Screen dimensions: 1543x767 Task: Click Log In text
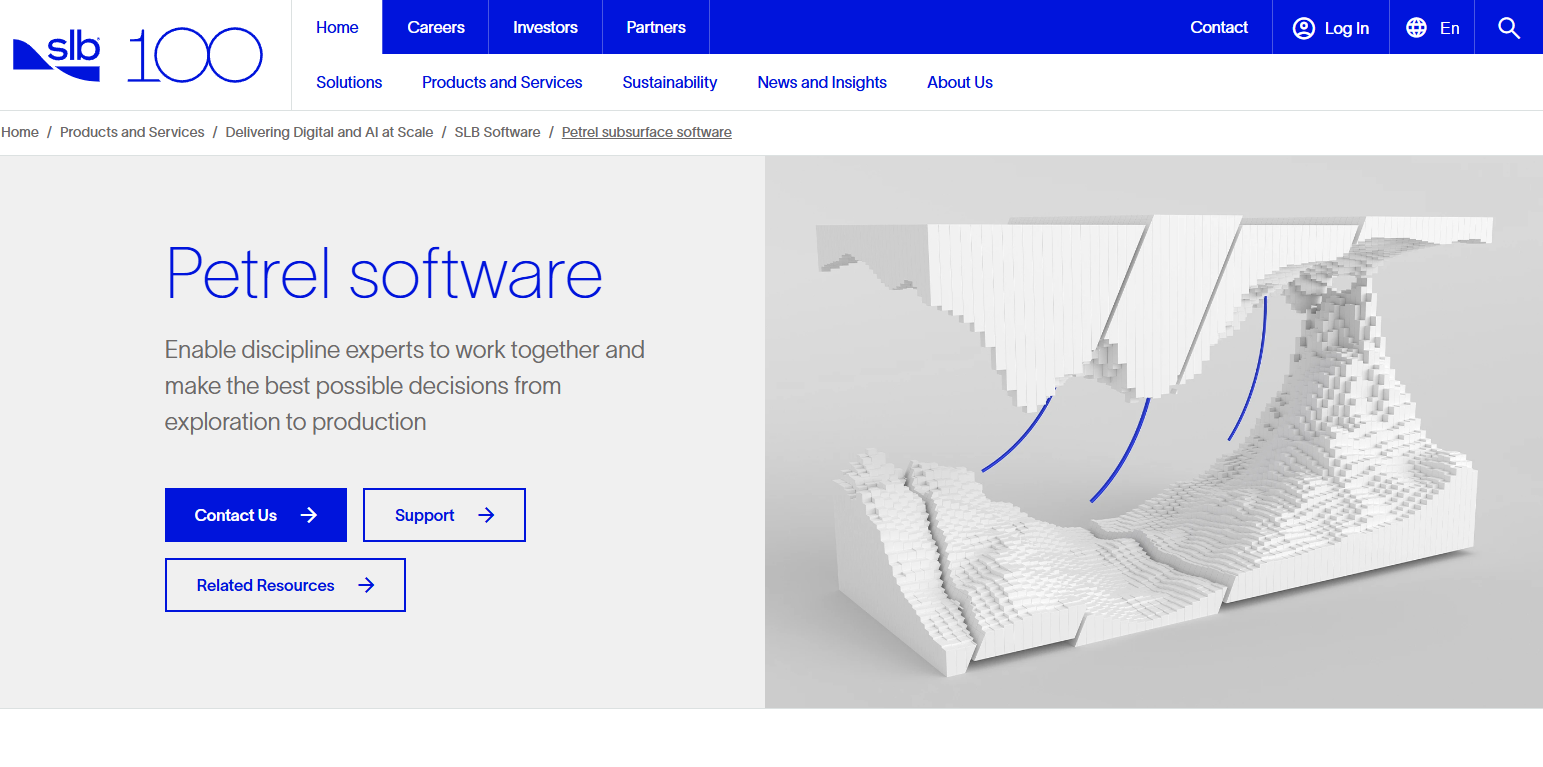(1347, 28)
